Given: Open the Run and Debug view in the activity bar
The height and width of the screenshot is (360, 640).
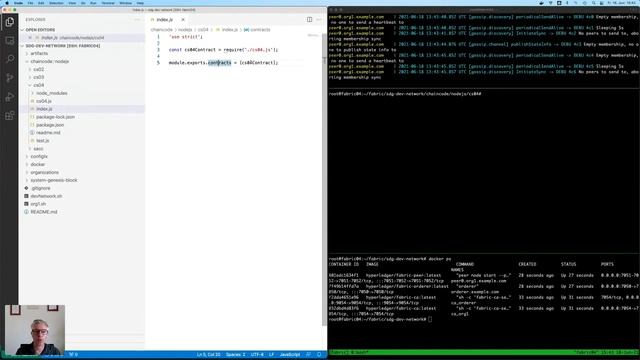Looking at the screenshot, I should [x=9, y=97].
